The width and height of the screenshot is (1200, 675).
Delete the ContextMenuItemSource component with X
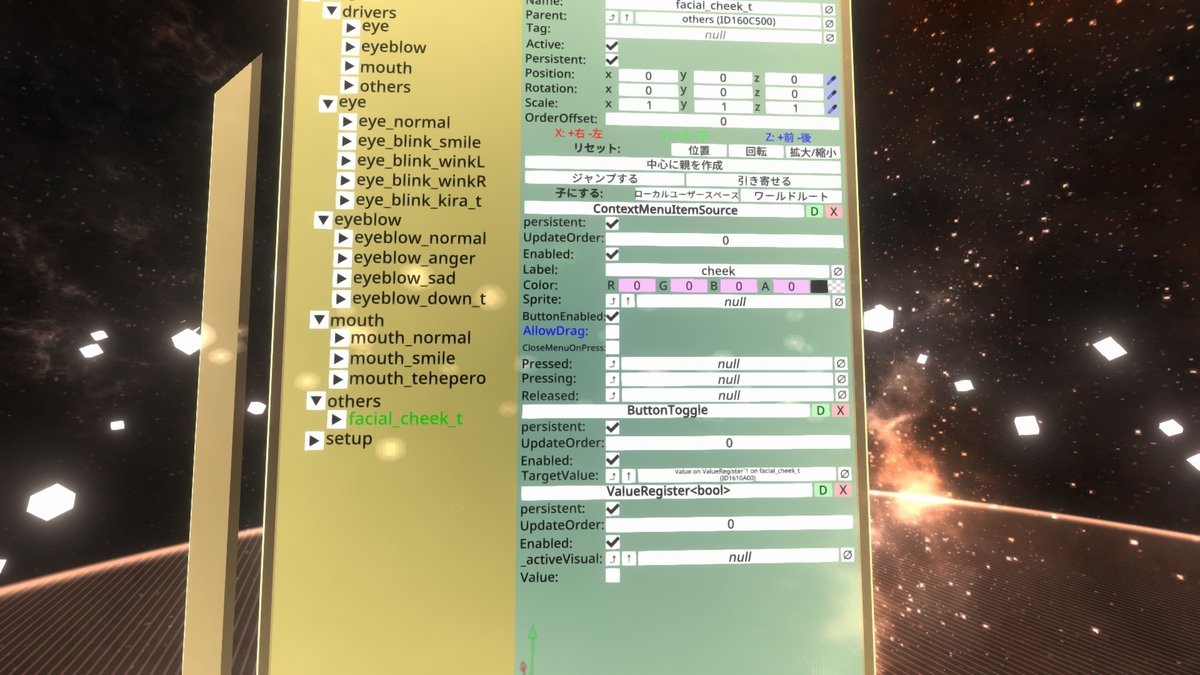point(834,211)
